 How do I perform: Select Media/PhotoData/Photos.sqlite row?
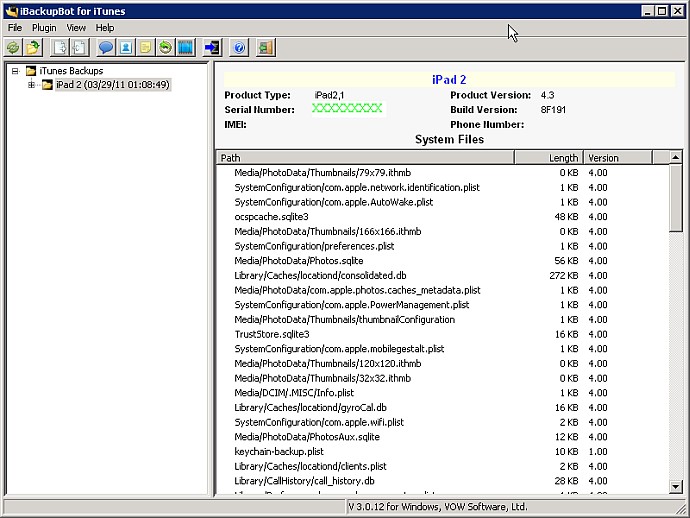pos(442,261)
